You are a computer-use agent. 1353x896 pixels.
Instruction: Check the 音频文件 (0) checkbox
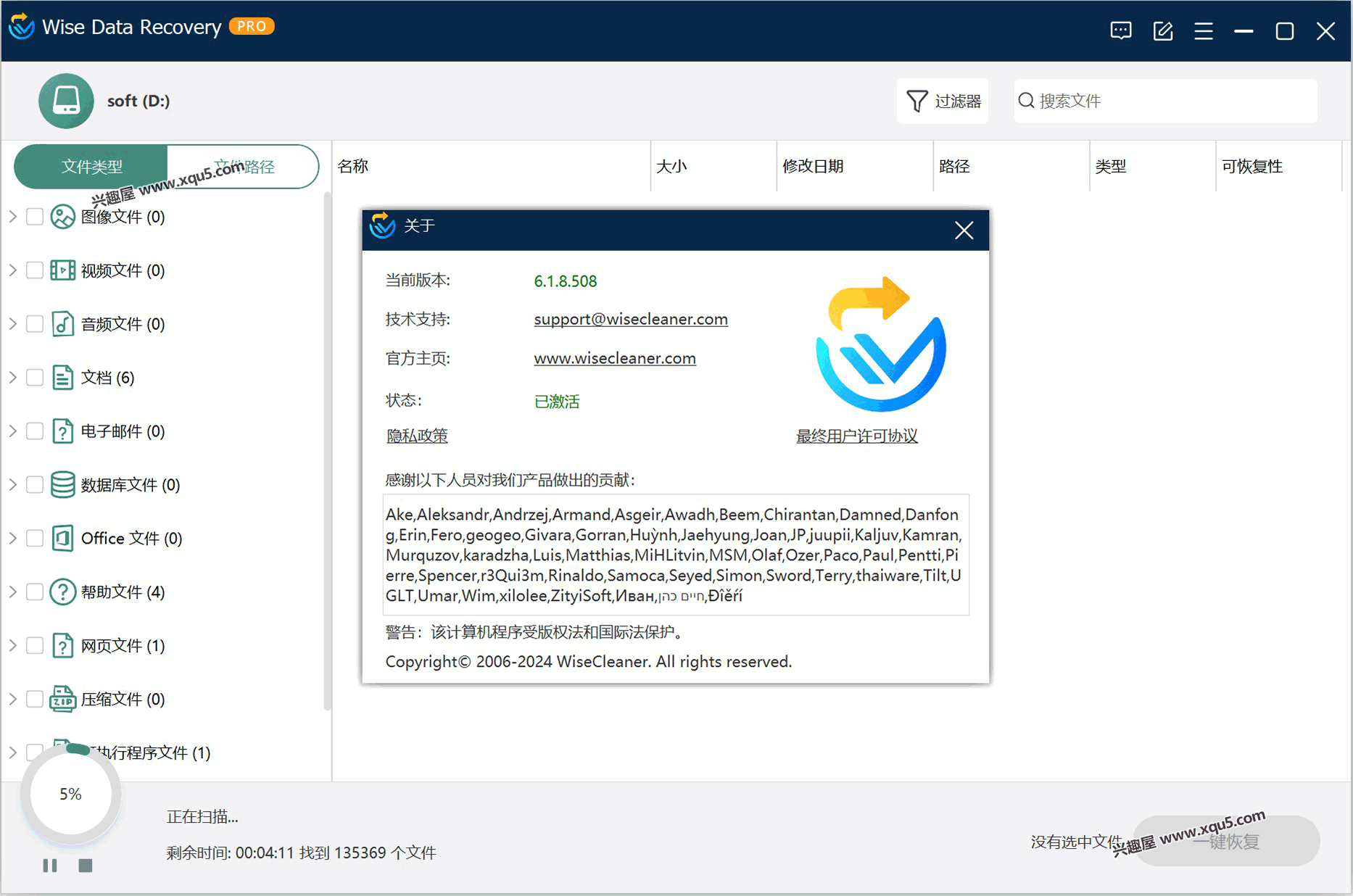pos(35,324)
